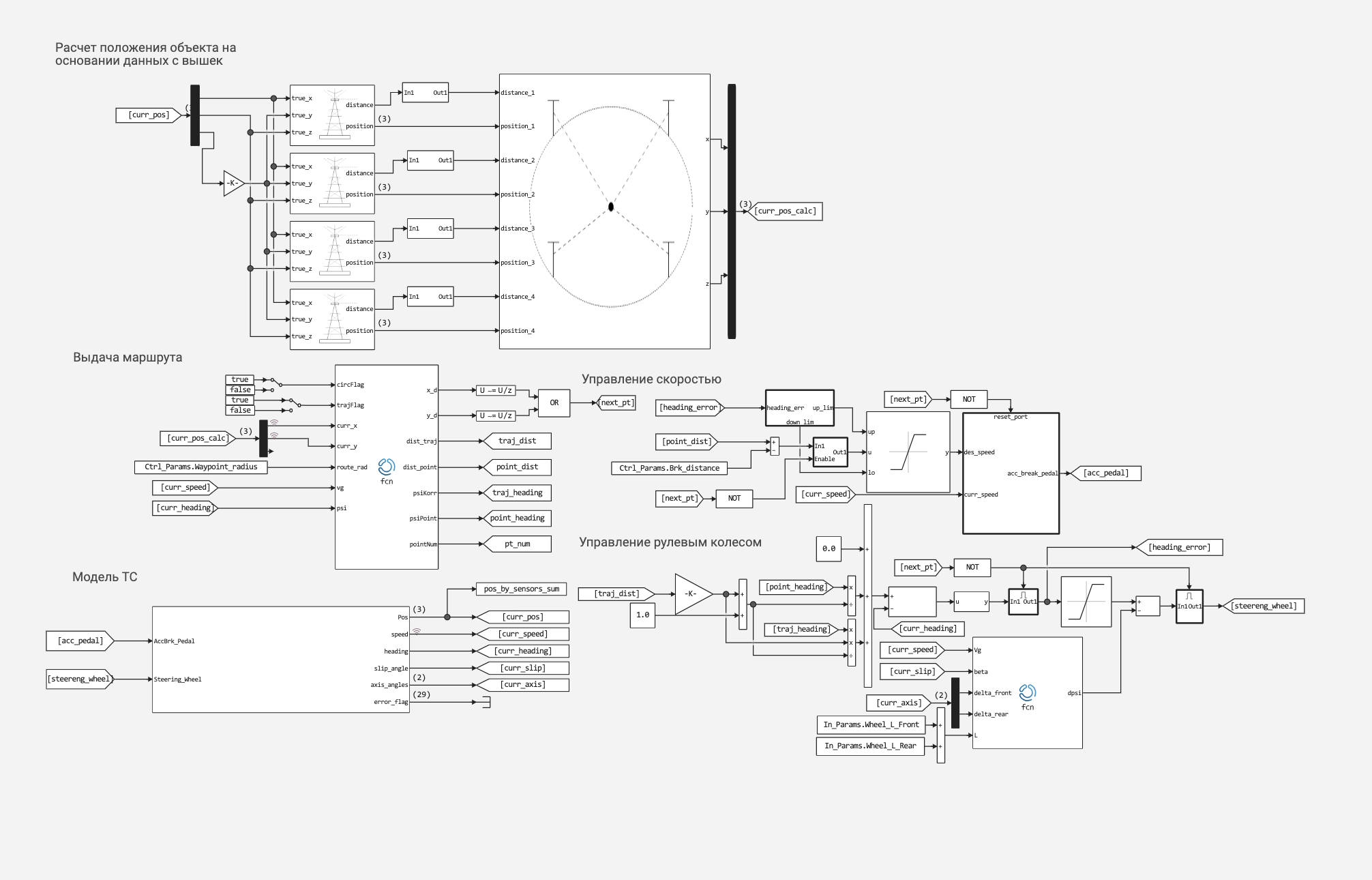Click the 'Управление скоростью' annotation
Viewport: 1372px width, 880px height.
coord(651,379)
